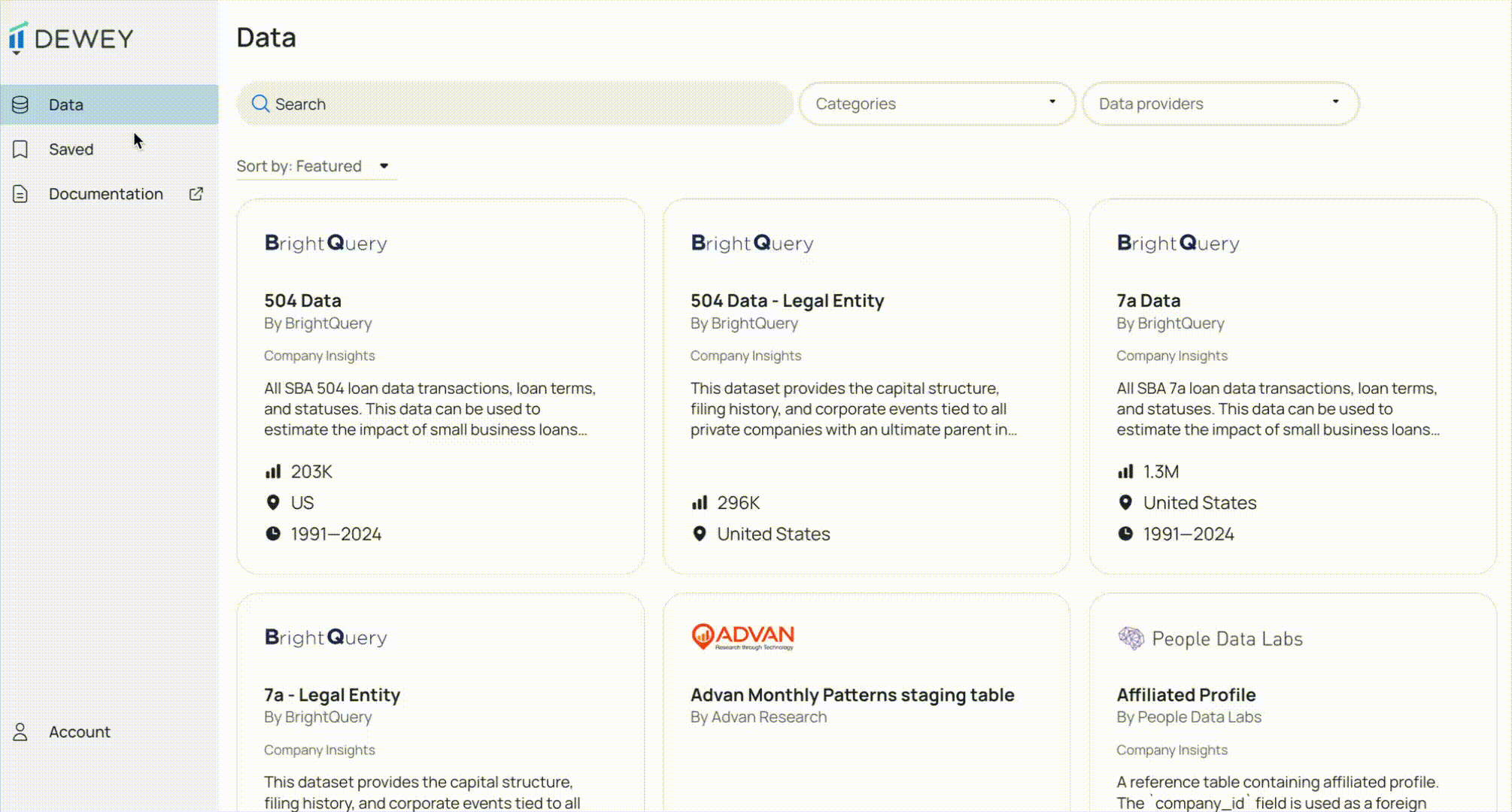The width and height of the screenshot is (1512, 812).
Task: Click Company Insights tag on 7a Data card
Action: (1172, 356)
